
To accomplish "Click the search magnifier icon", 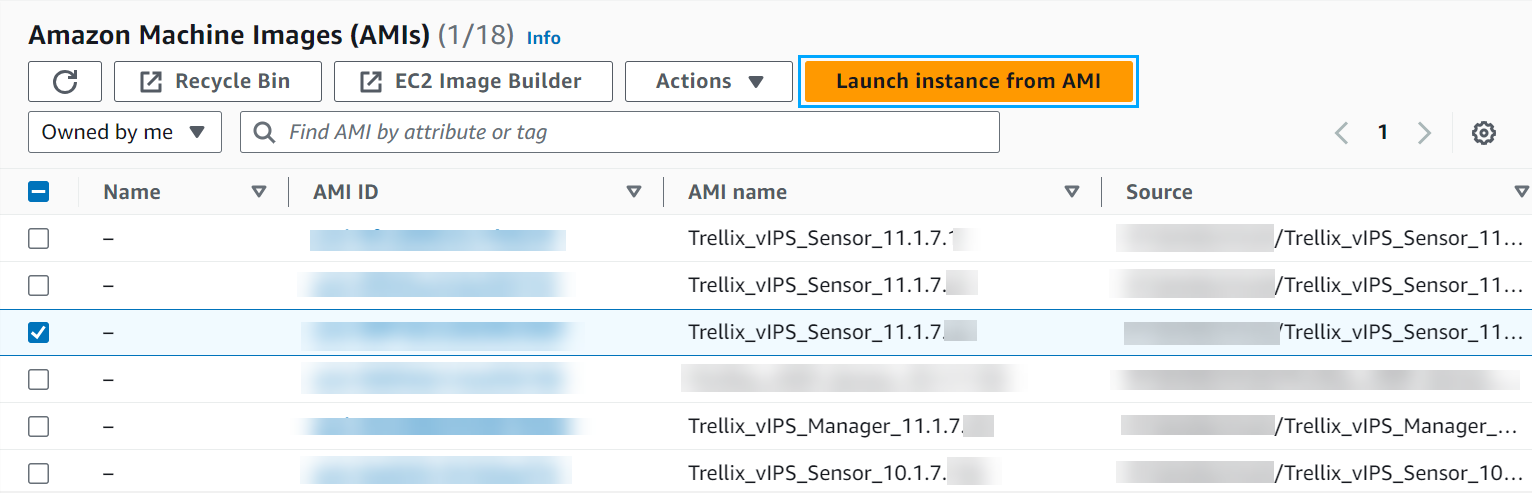I will (x=265, y=132).
